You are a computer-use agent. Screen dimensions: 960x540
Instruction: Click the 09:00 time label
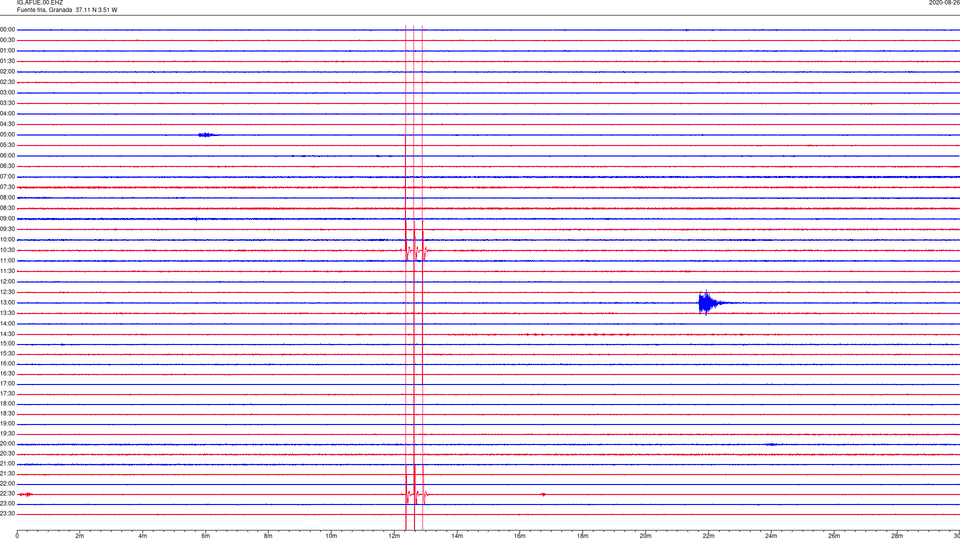[x=8, y=219]
